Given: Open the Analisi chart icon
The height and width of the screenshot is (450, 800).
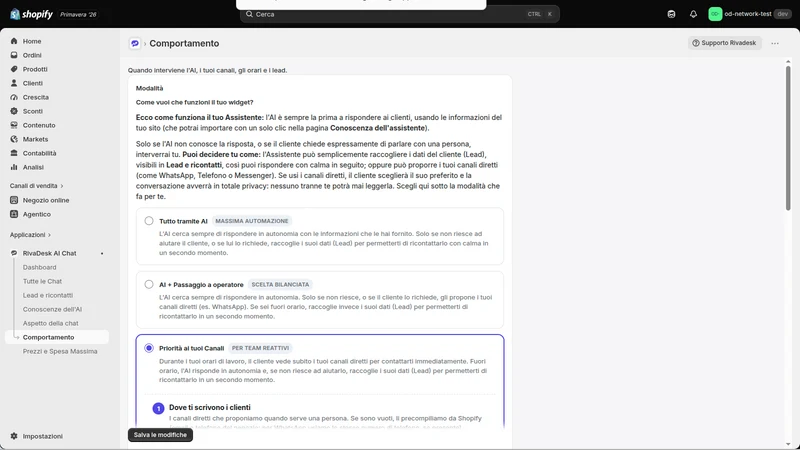Looking at the screenshot, I should point(14,167).
